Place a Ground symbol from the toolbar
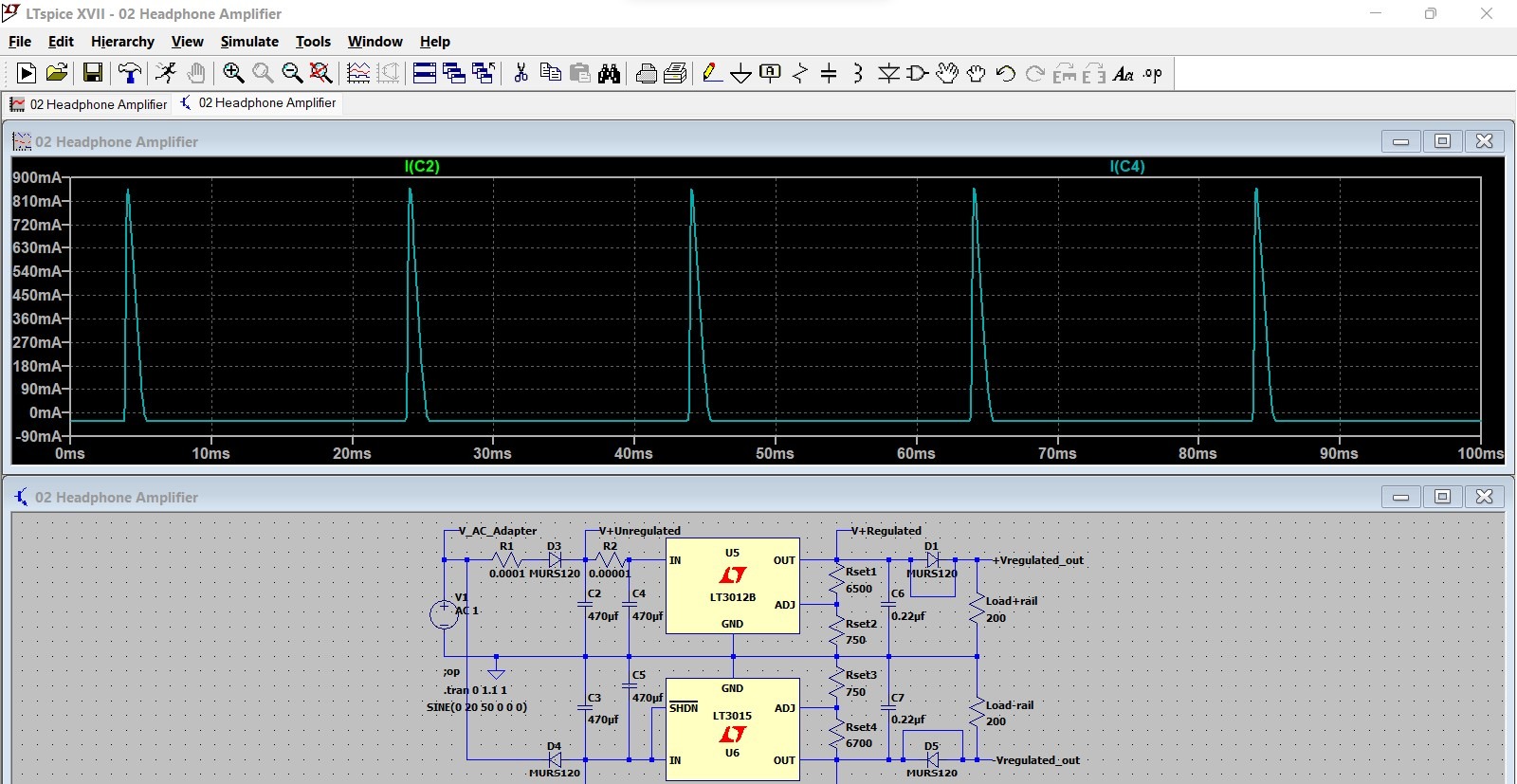The height and width of the screenshot is (784, 1517). (x=741, y=73)
